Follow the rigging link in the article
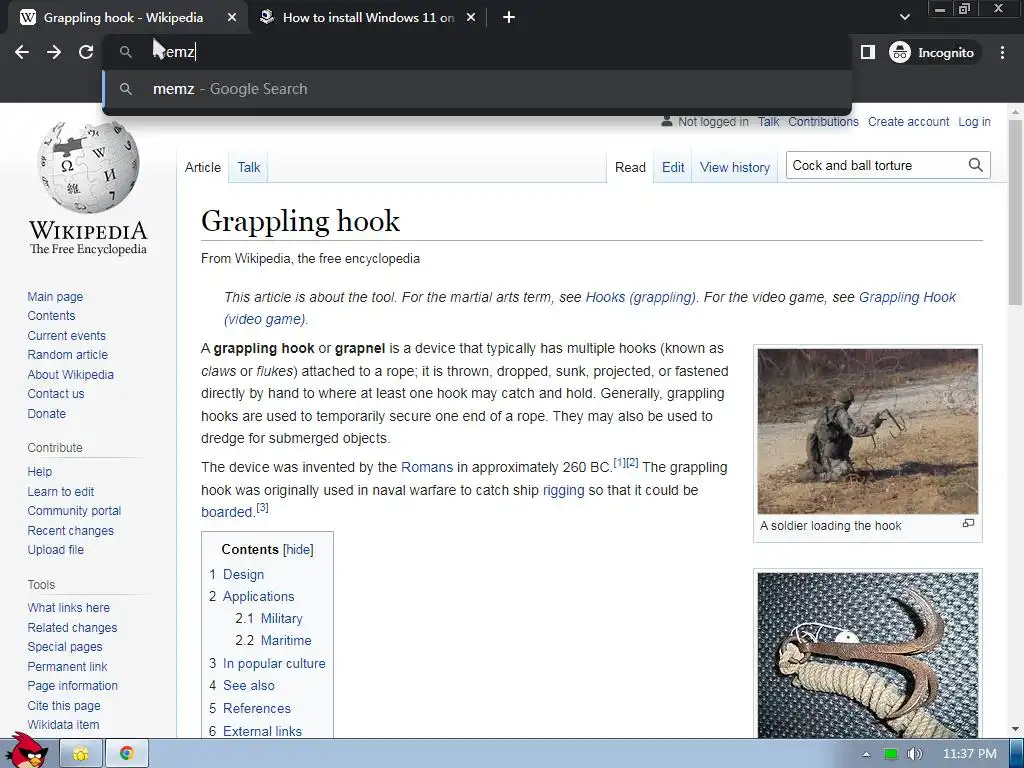1024x768 pixels. [x=563, y=490]
